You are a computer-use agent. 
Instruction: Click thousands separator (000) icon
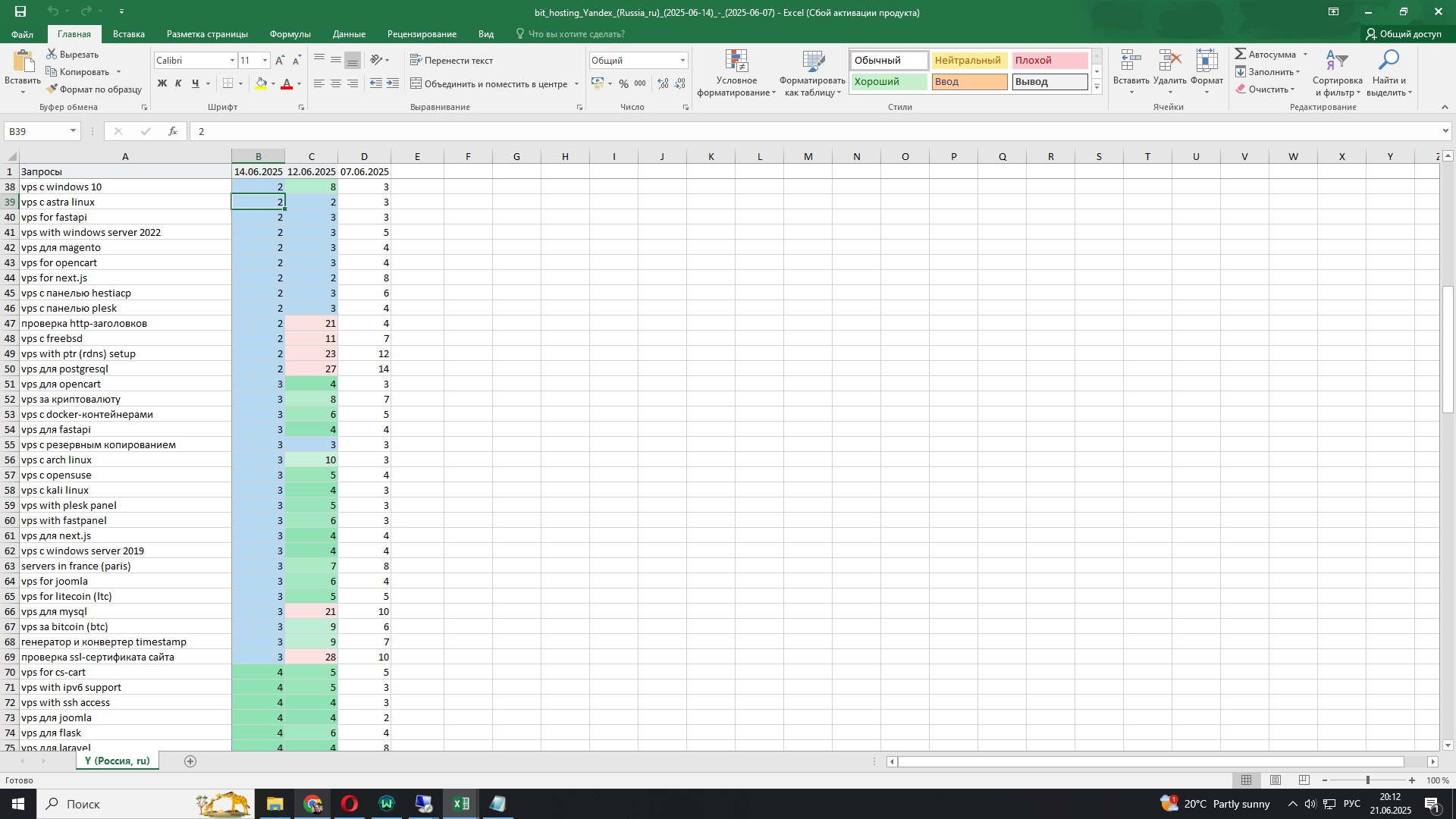pos(641,83)
